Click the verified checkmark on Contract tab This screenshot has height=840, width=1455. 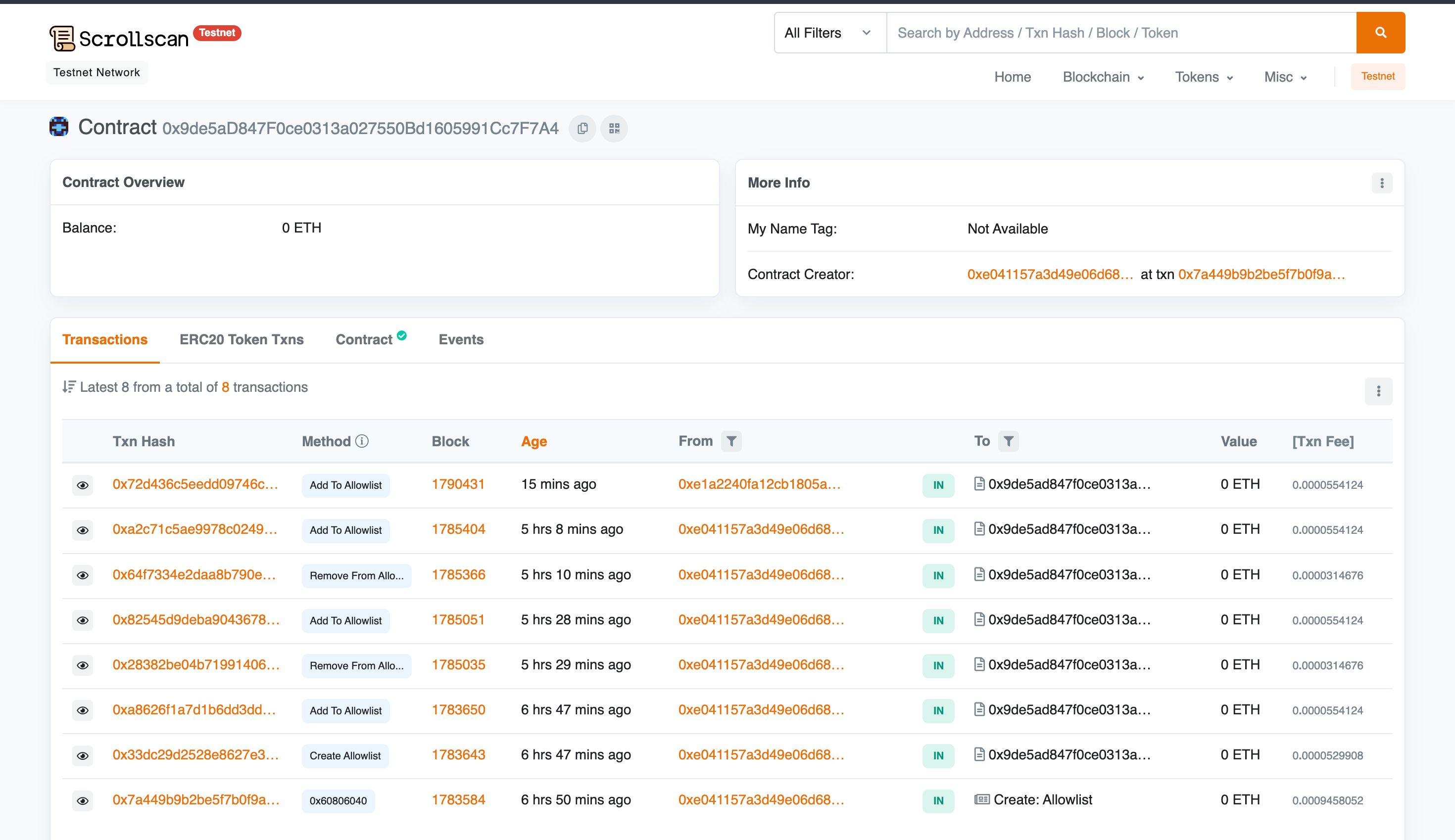click(402, 335)
